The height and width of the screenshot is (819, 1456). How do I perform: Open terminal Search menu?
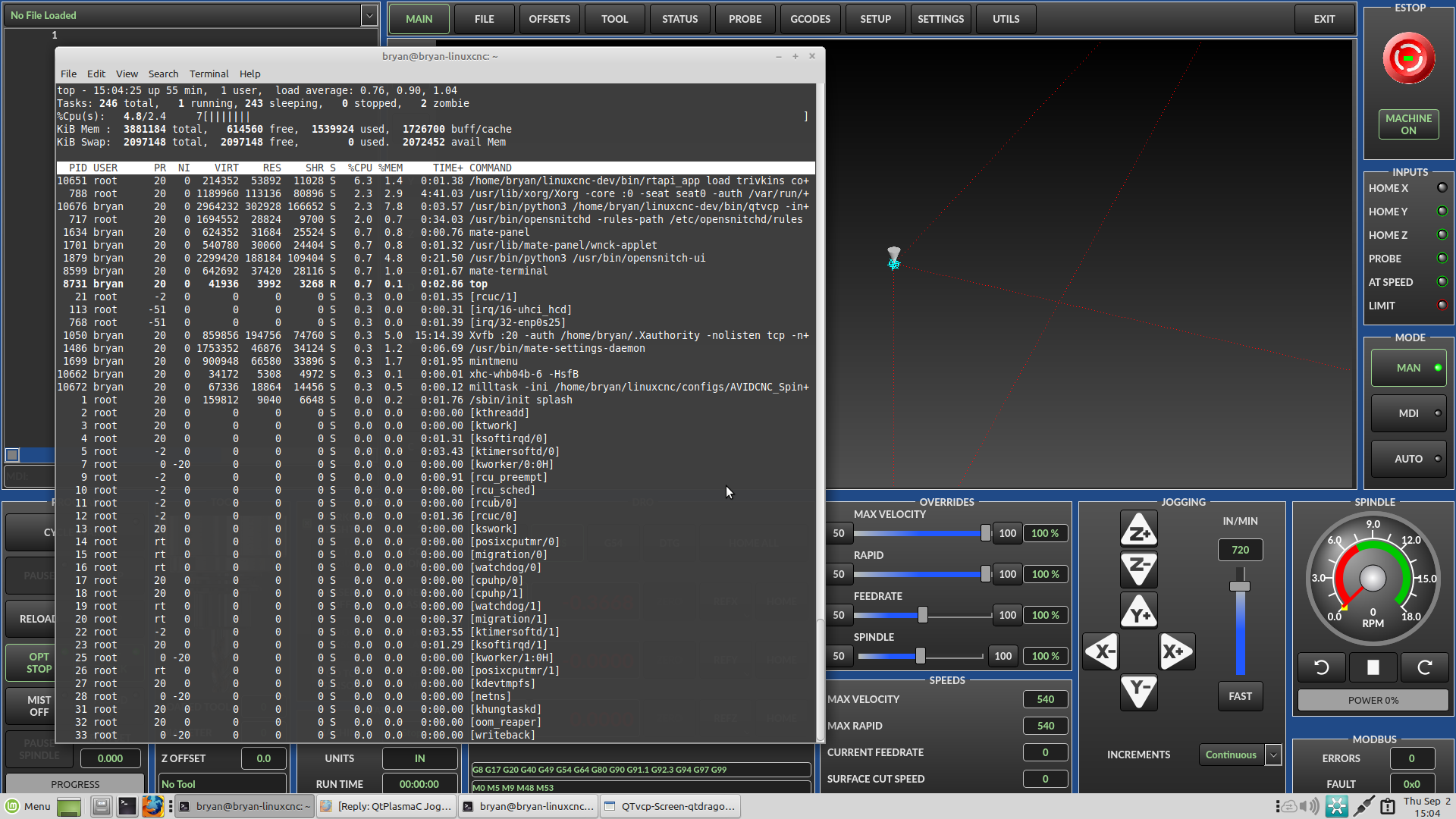(x=163, y=74)
